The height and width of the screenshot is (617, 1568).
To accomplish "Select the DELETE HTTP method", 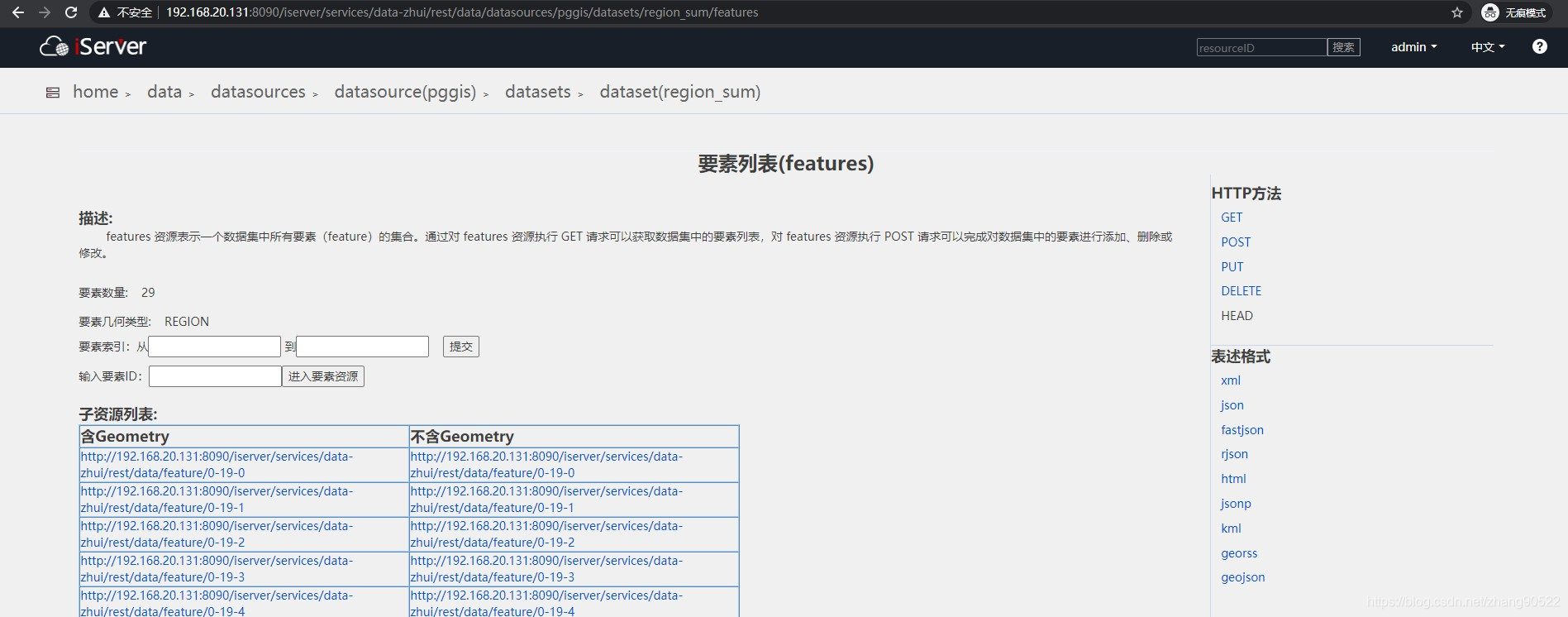I will tap(1241, 291).
